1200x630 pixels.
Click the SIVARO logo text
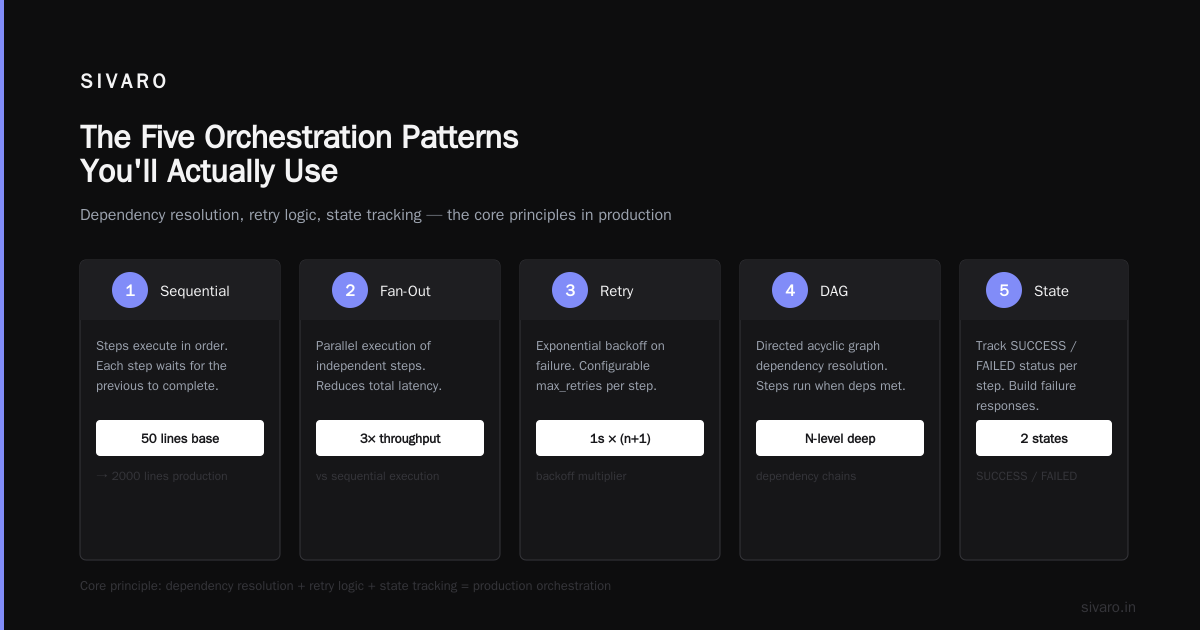(x=124, y=82)
